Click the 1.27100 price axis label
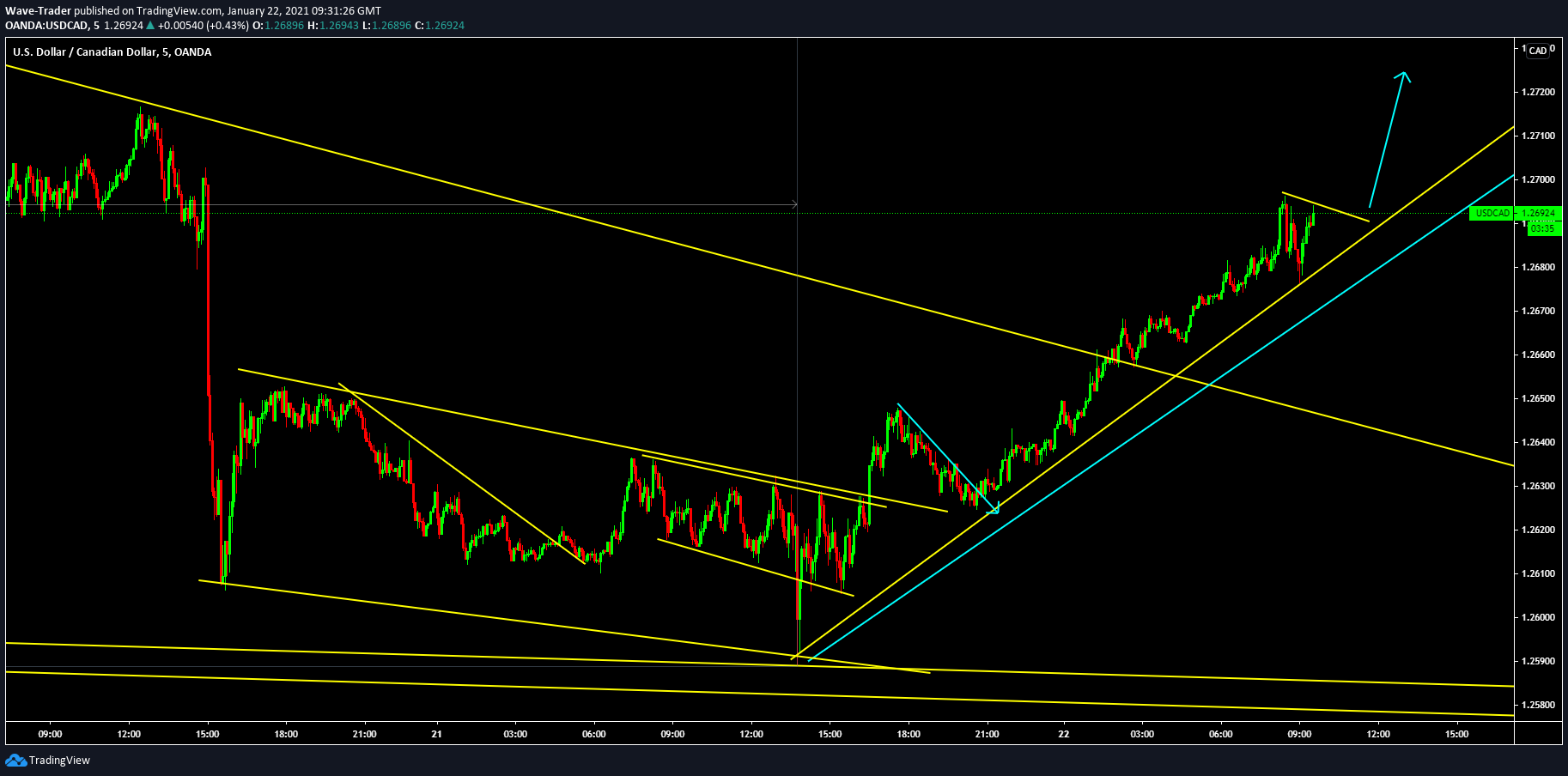 [x=1538, y=136]
